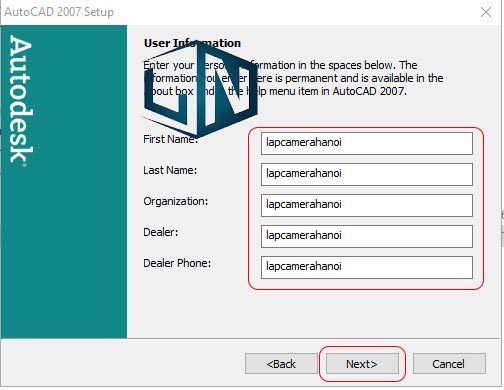Image resolution: width=504 pixels, height=390 pixels.
Task: Click the Dealer Phone: label
Action: [177, 263]
